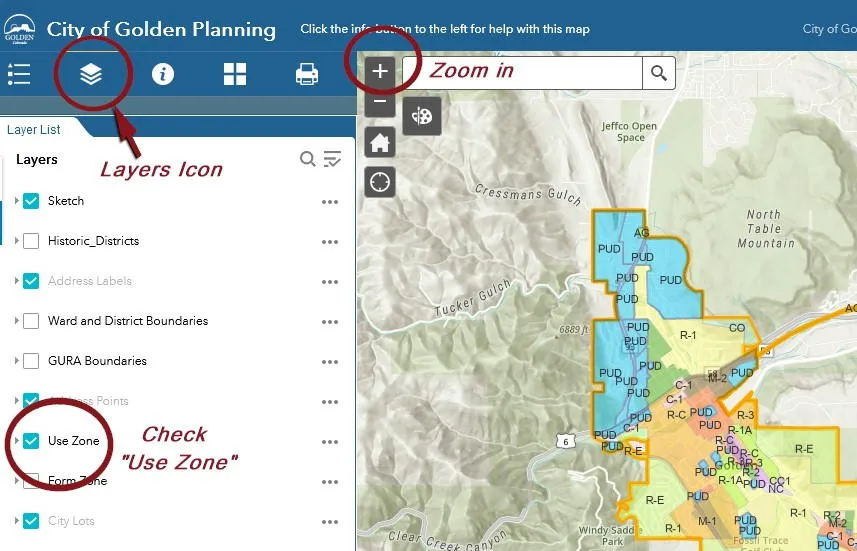Click the Home default extent button
The height and width of the screenshot is (551, 857).
coord(380,142)
